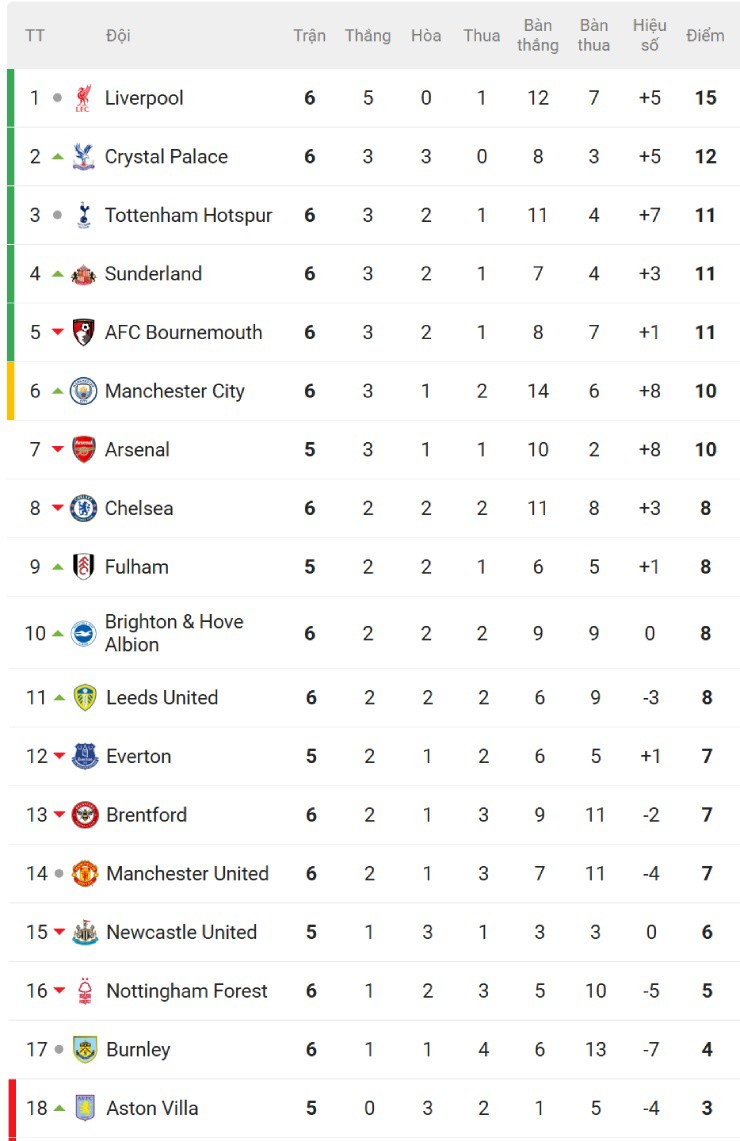Open the Sunderland team link
Image resolution: width=740 pixels, height=1141 pixels.
pyautogui.click(x=153, y=274)
